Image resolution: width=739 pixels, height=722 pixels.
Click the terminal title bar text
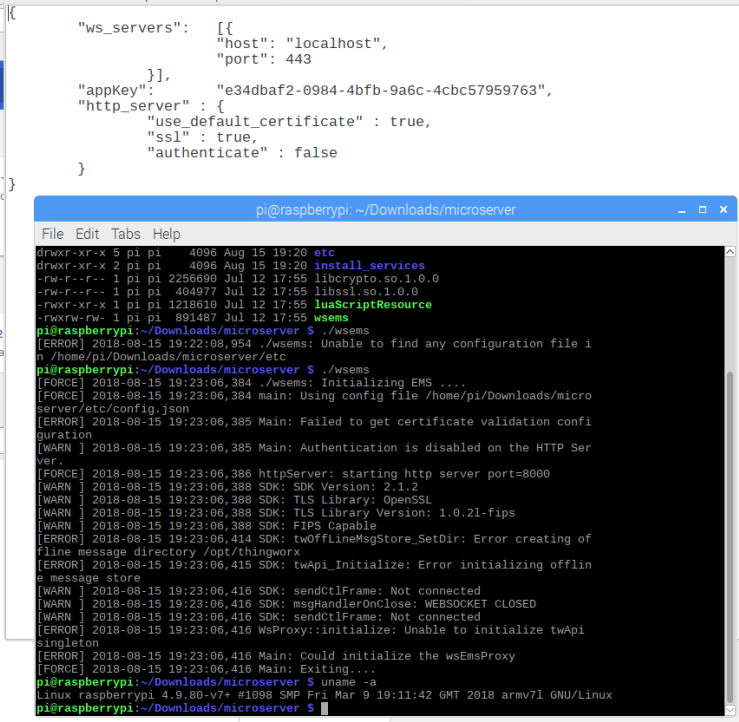pyautogui.click(x=386, y=210)
